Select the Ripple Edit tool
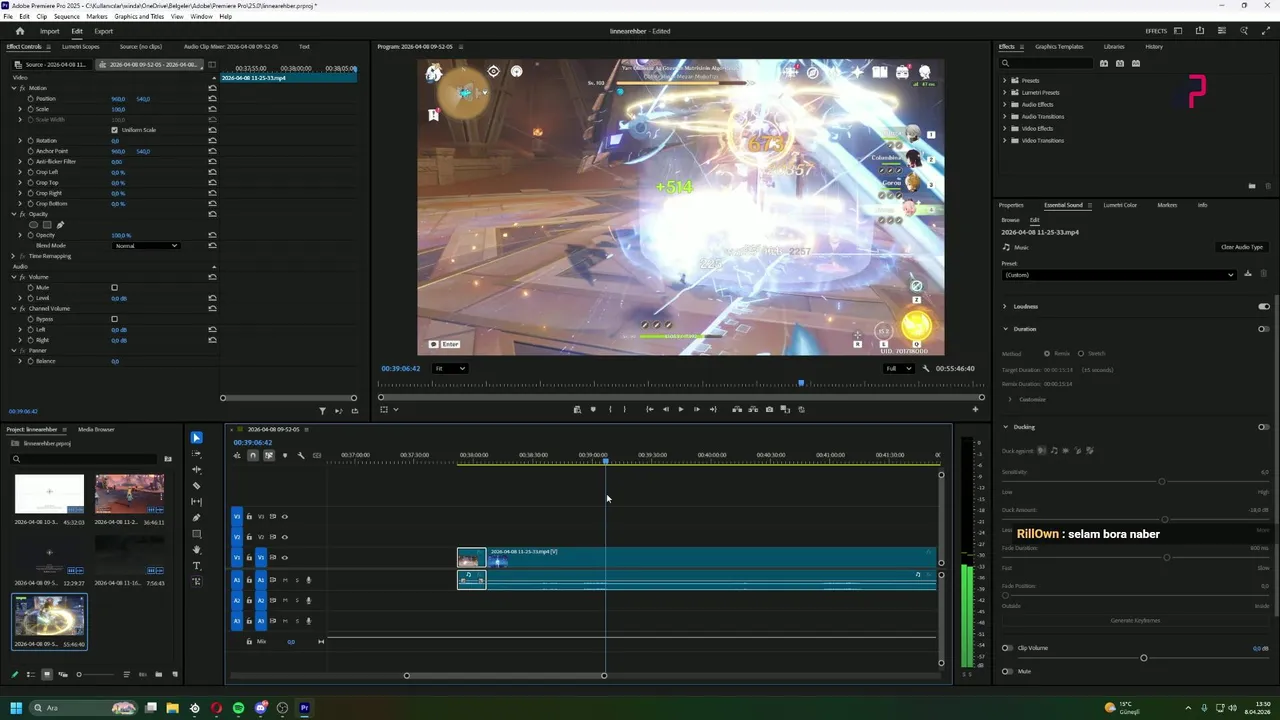Viewport: 1280px width, 720px height. pyautogui.click(x=196, y=469)
